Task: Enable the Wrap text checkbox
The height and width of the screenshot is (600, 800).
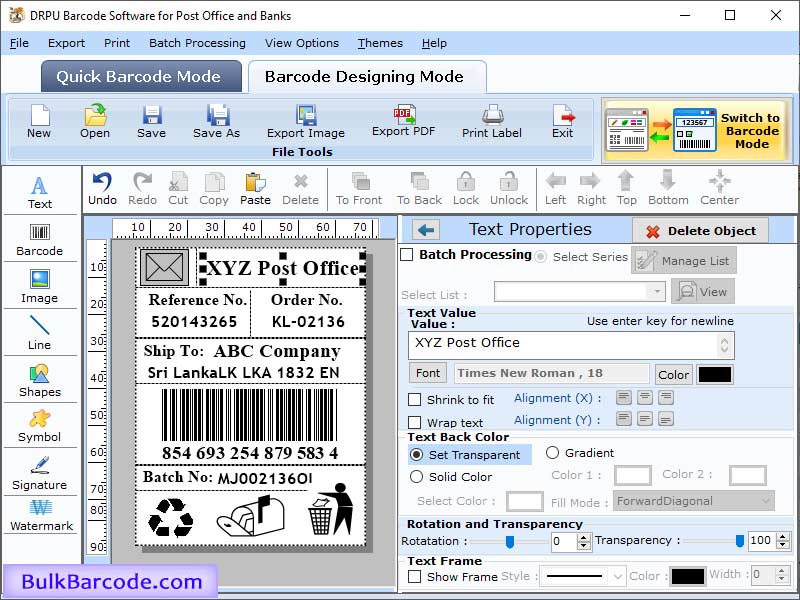Action: pos(414,423)
